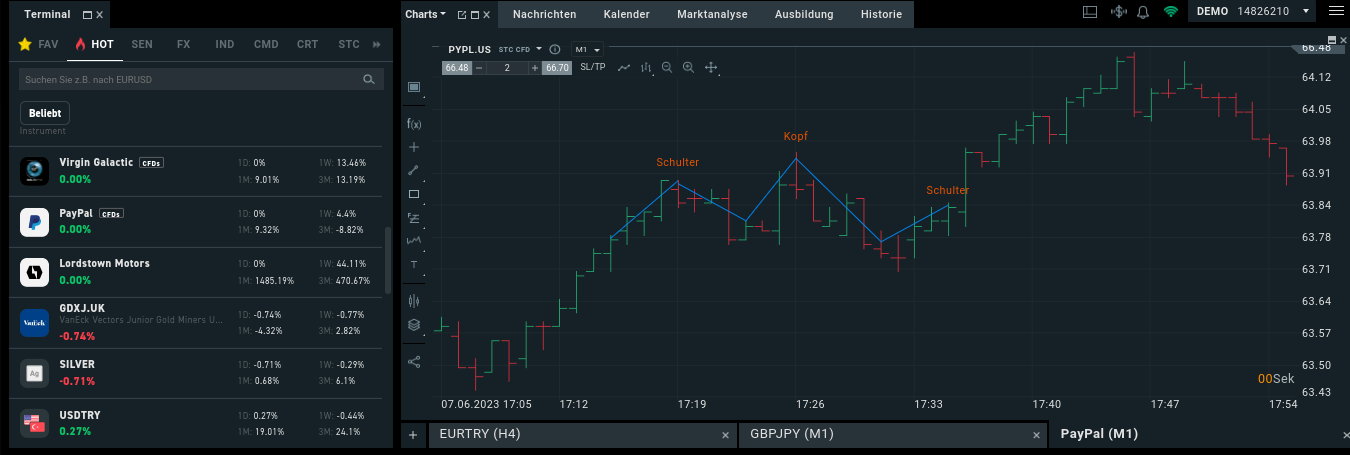The image size is (1350, 455).
Task: Click the CFDs badge next to PayPal
Action: 111,214
